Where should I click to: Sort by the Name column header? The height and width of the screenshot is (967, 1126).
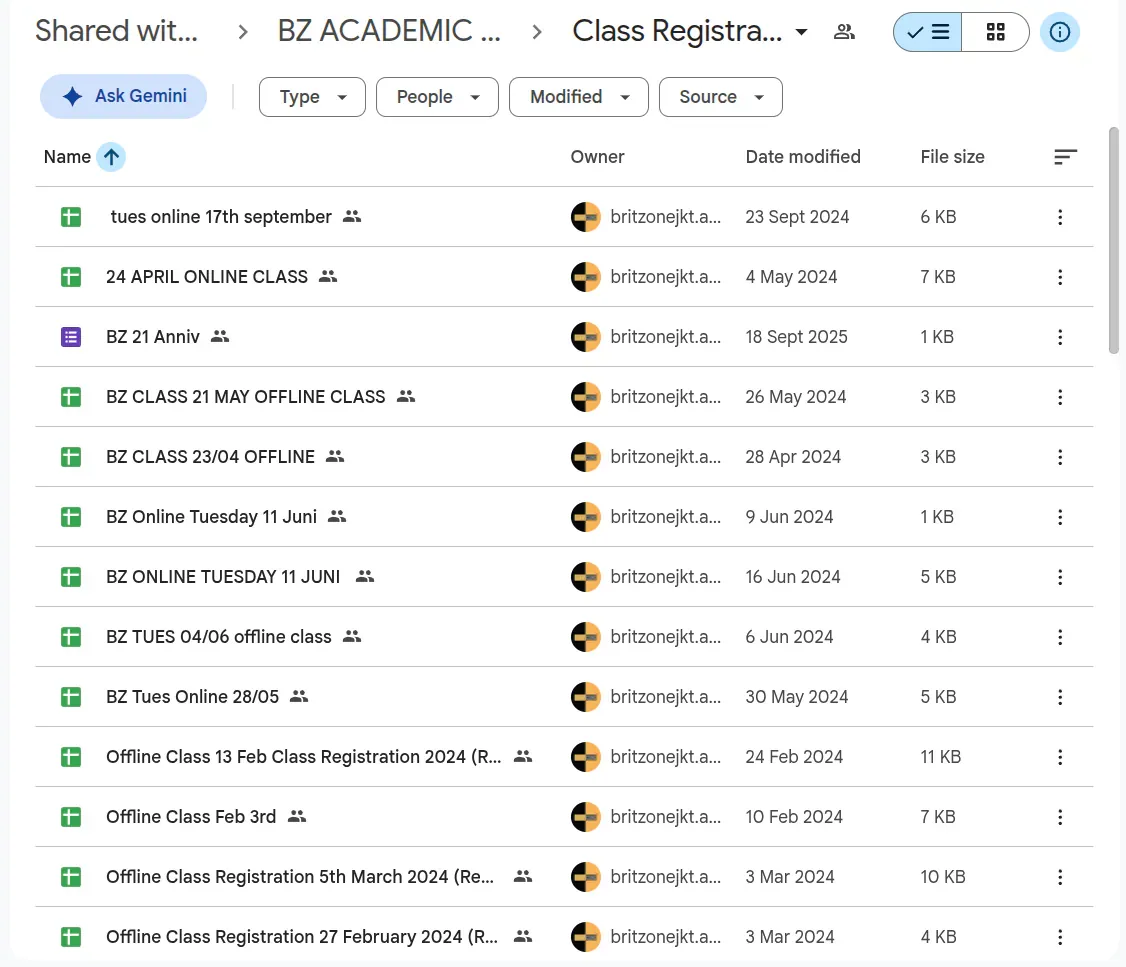coord(68,157)
